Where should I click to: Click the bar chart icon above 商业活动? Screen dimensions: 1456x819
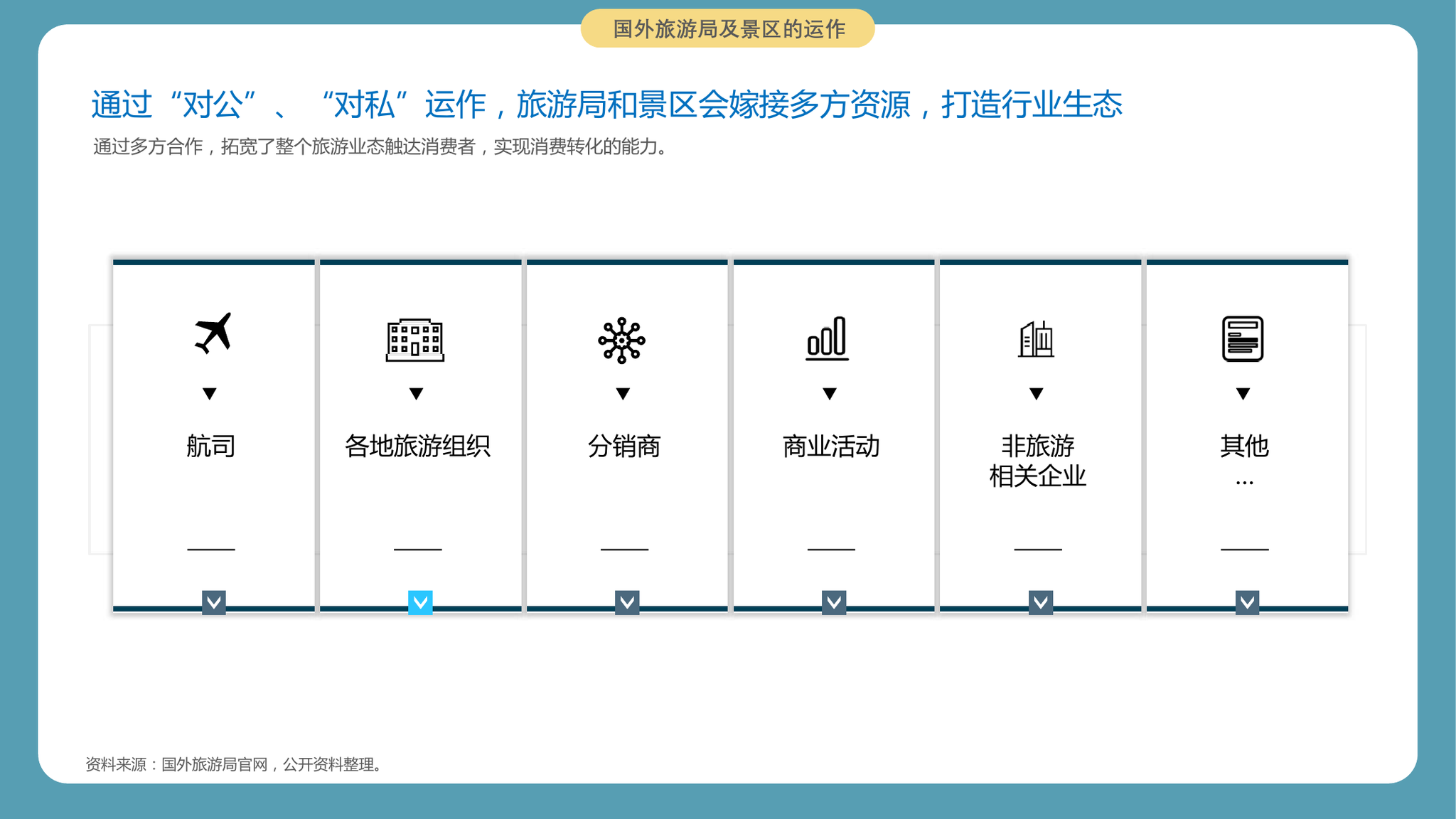[x=827, y=338]
